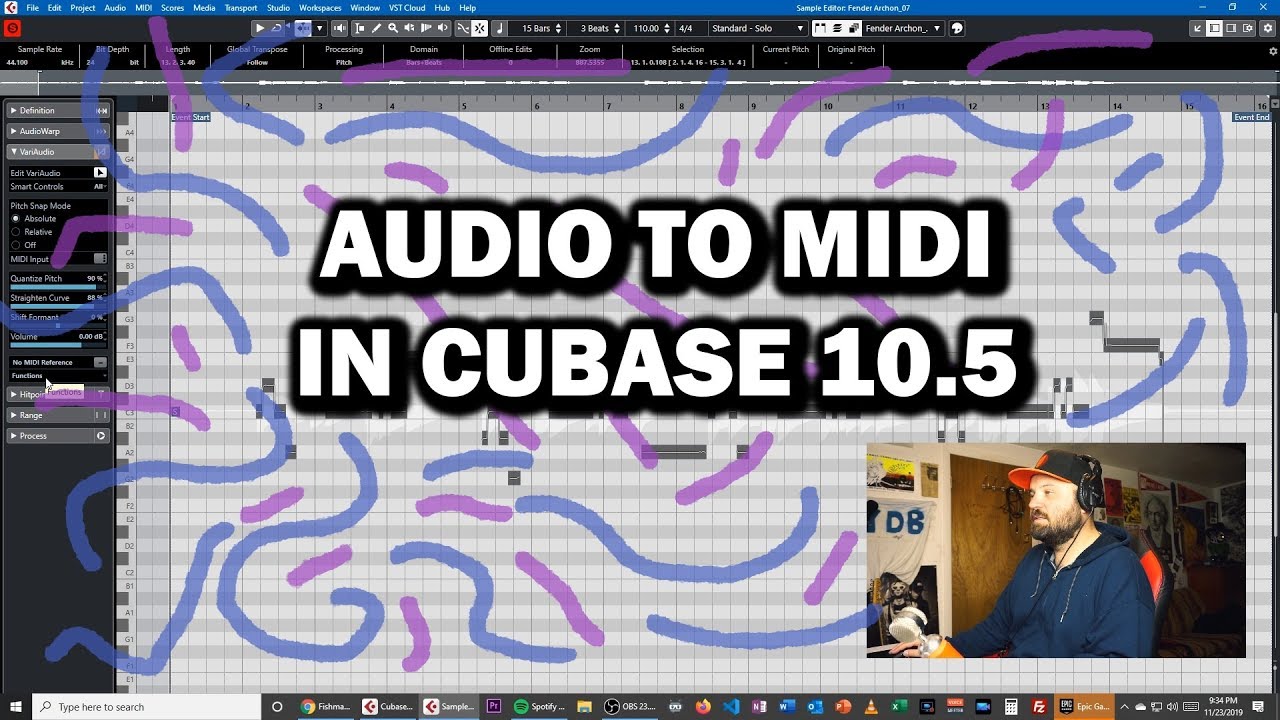Open Adobe Premiere from the taskbar
1280x720 pixels.
tap(494, 706)
